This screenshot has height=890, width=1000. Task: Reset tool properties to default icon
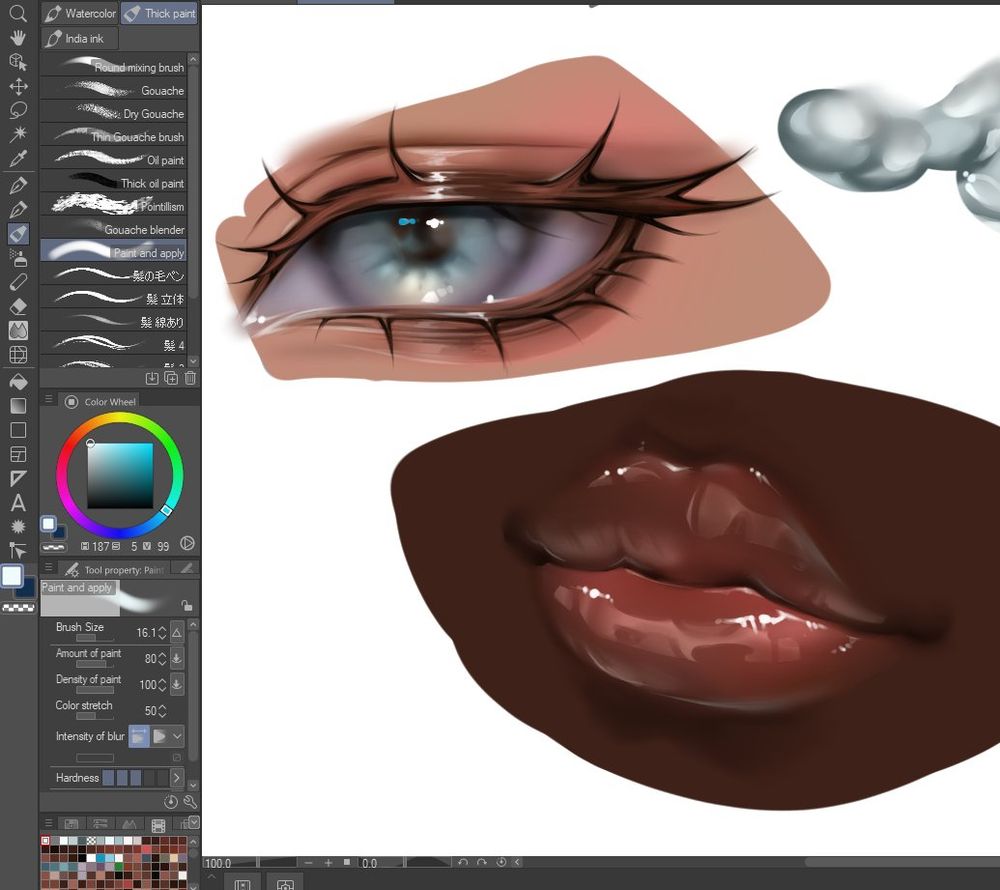click(171, 801)
